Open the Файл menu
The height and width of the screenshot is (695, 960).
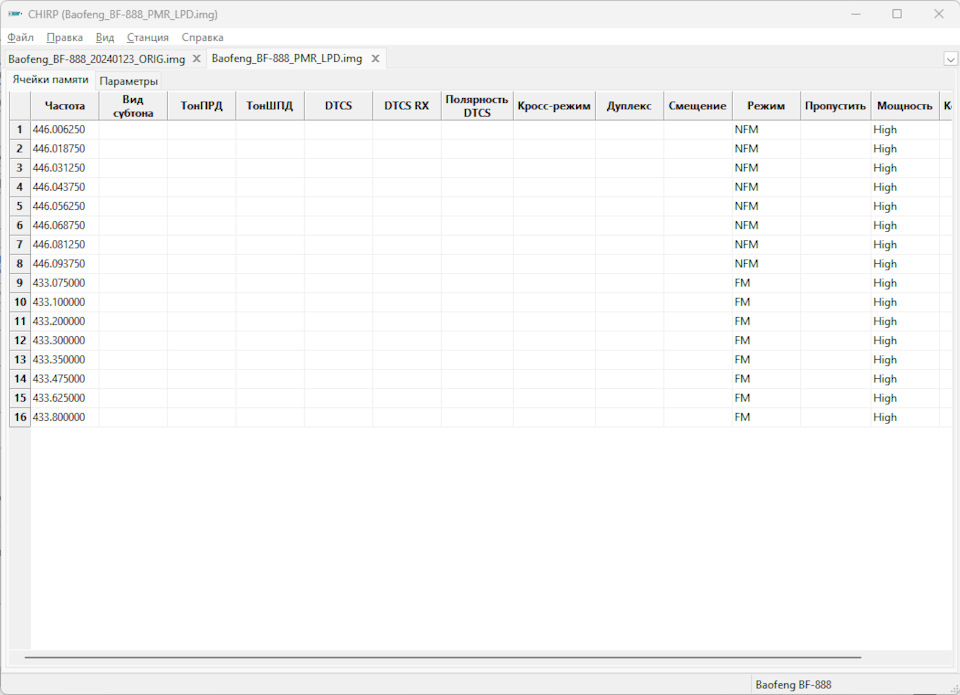[x=20, y=37]
